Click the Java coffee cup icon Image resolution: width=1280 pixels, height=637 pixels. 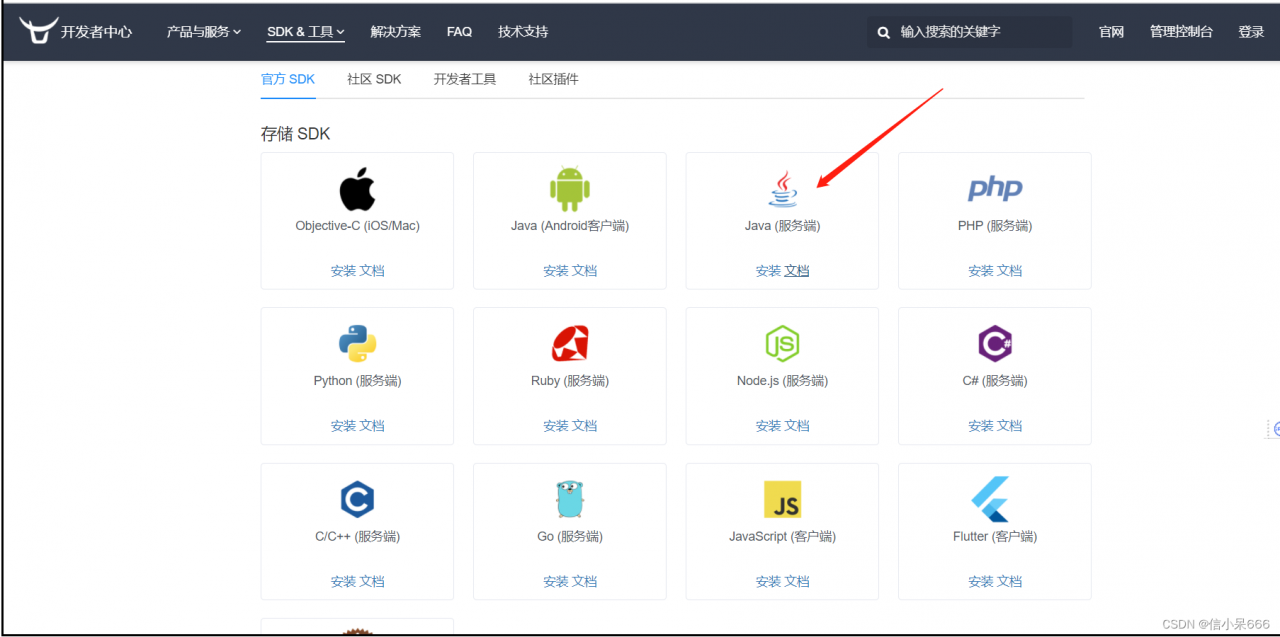coord(783,189)
